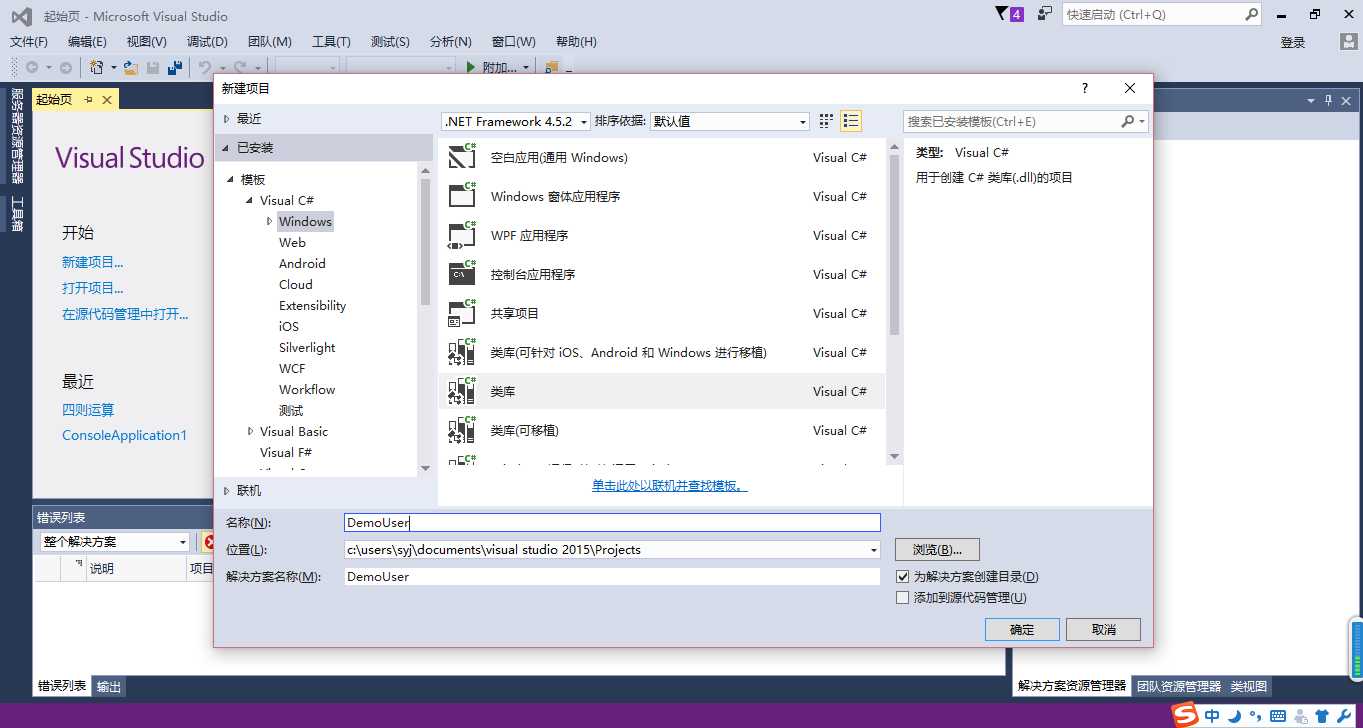This screenshot has height=728, width=1363.
Task: Click 登录 sign-in link
Action: pos(1293,42)
